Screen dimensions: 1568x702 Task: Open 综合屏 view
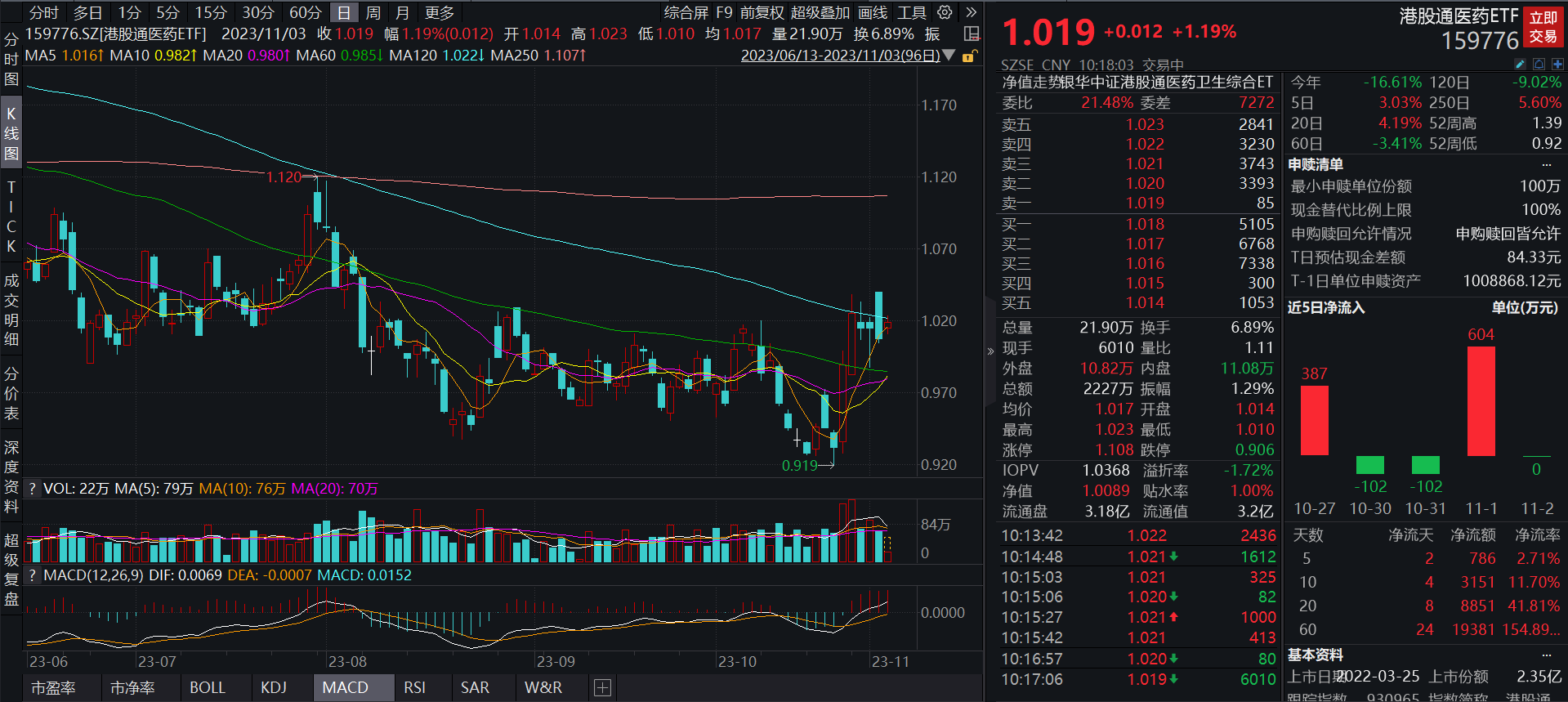[x=686, y=12]
